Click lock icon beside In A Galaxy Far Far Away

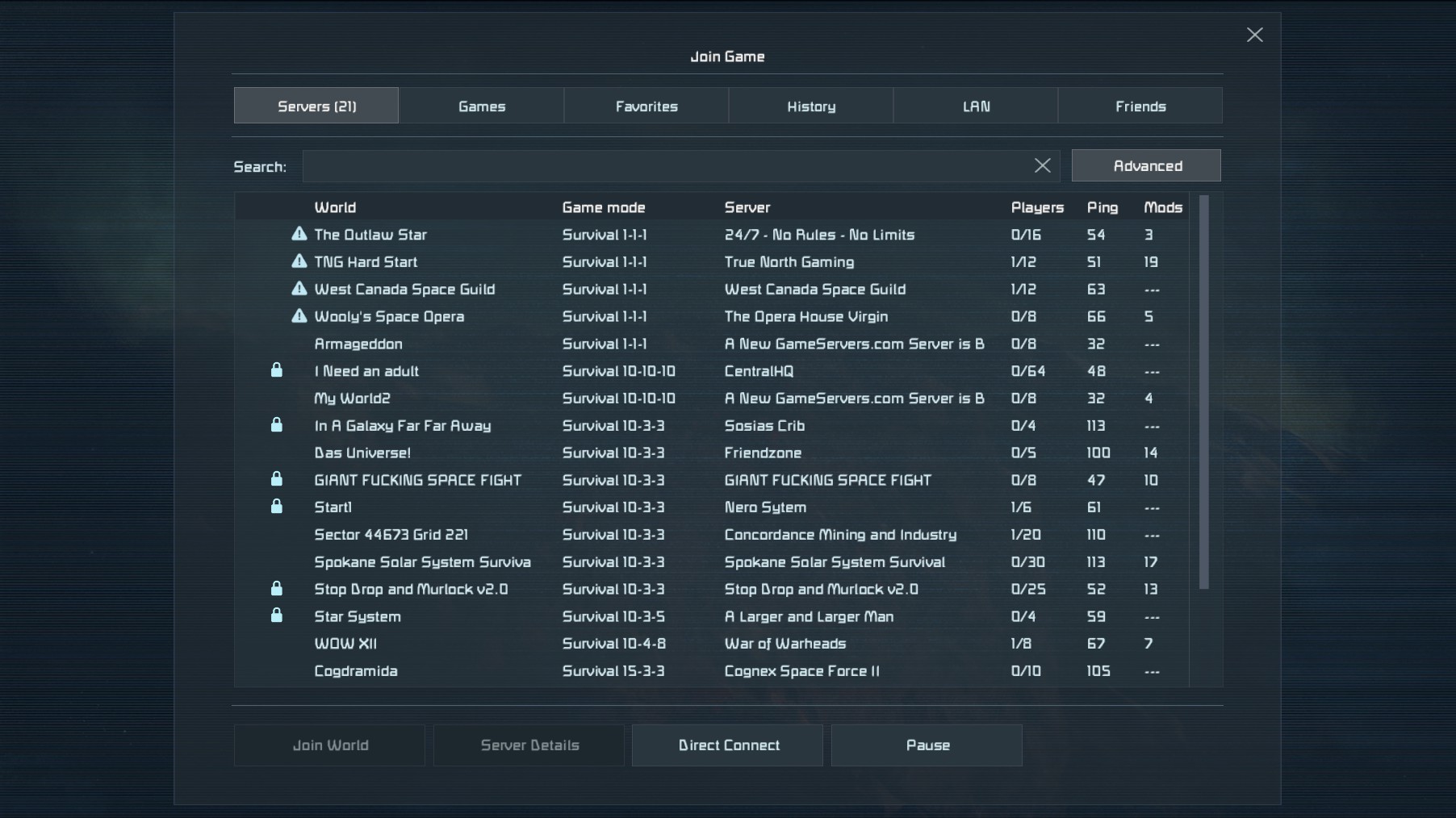(x=276, y=425)
